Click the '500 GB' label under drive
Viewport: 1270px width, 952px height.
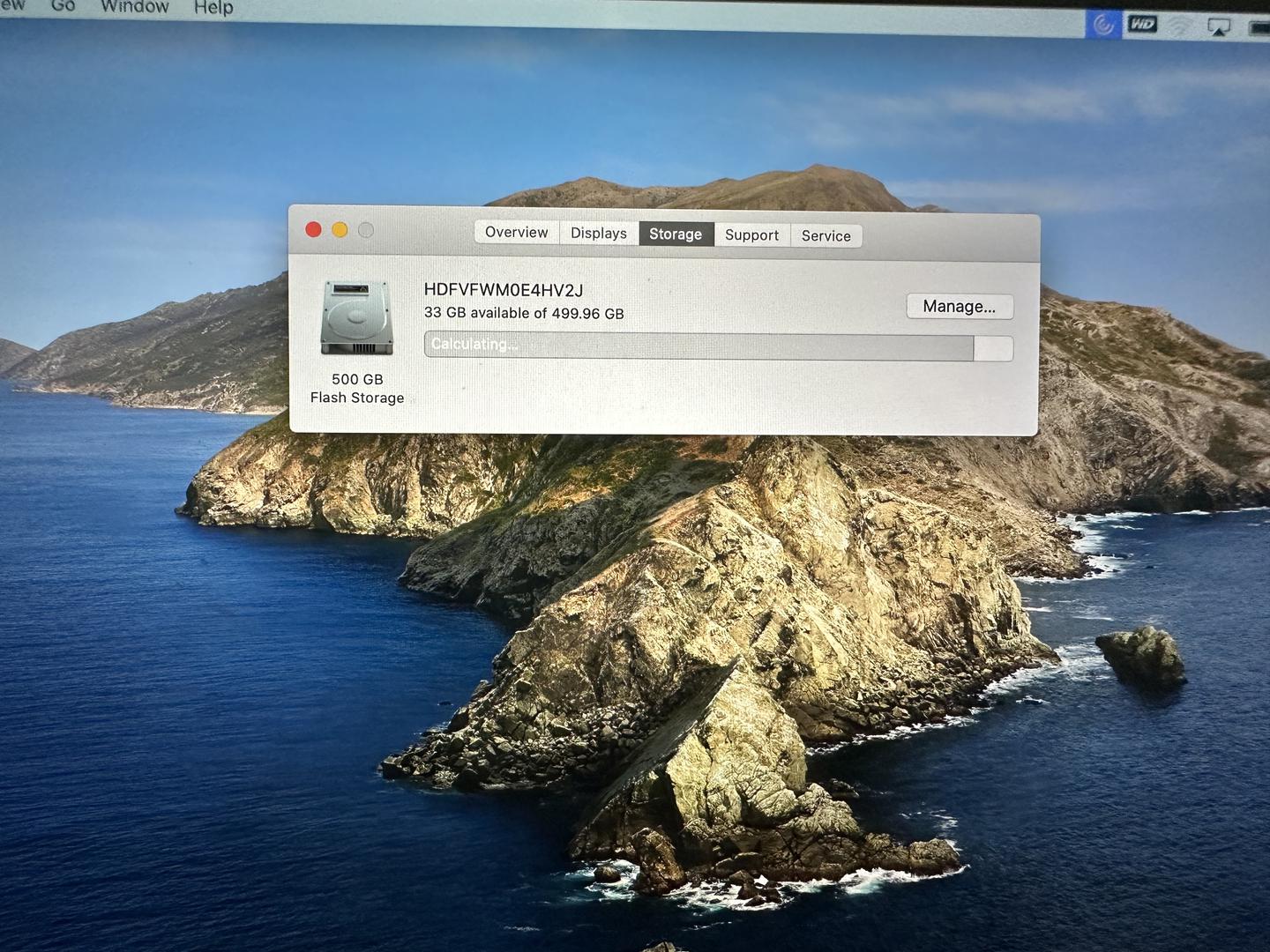pyautogui.click(x=357, y=379)
